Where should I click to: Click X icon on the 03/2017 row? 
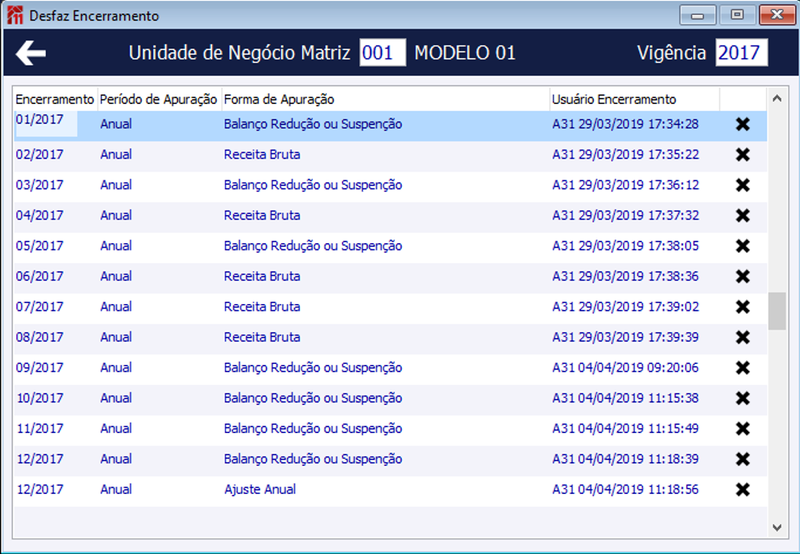click(743, 185)
